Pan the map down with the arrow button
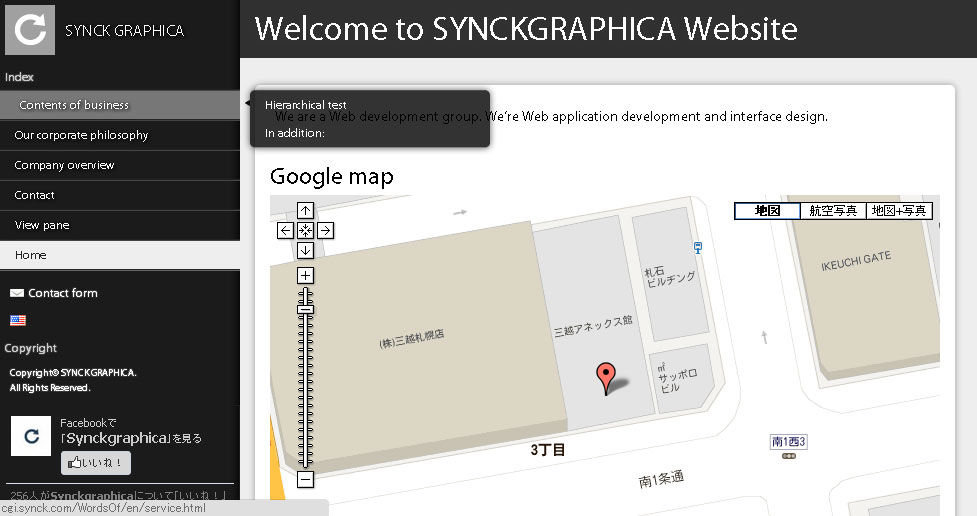 coord(305,251)
